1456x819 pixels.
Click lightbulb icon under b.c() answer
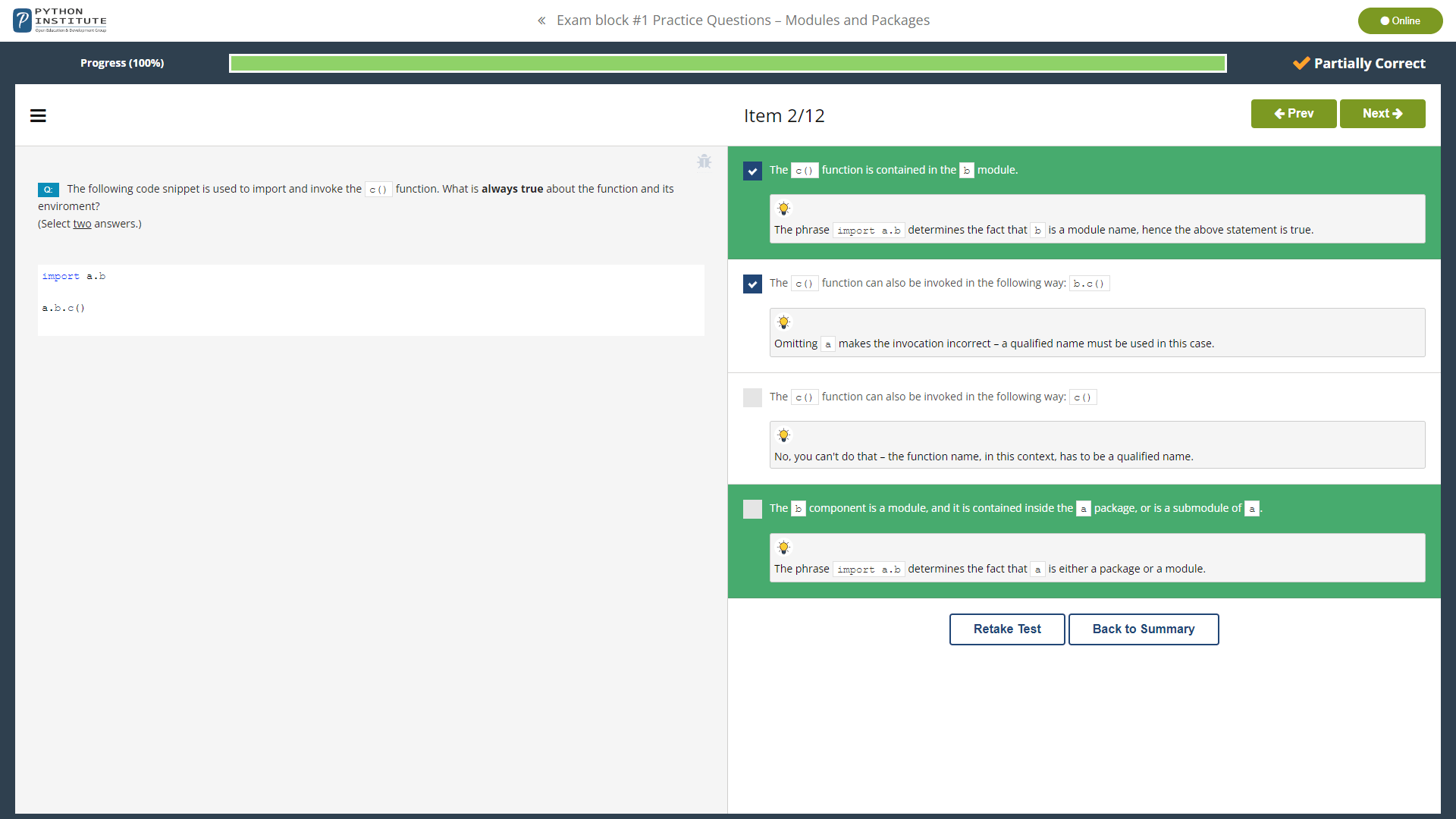[784, 322]
